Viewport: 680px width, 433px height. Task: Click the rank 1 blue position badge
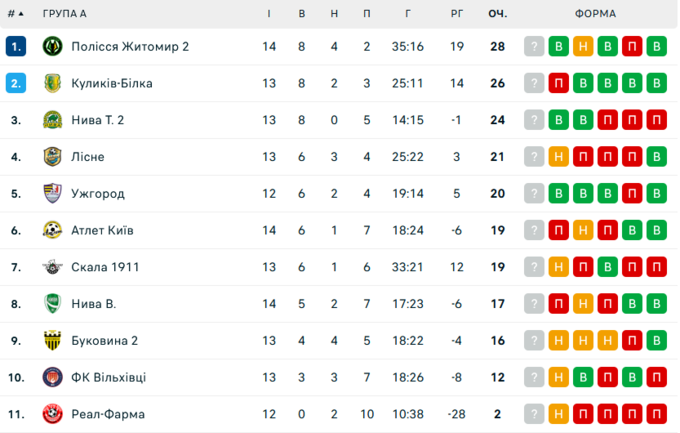pos(15,47)
